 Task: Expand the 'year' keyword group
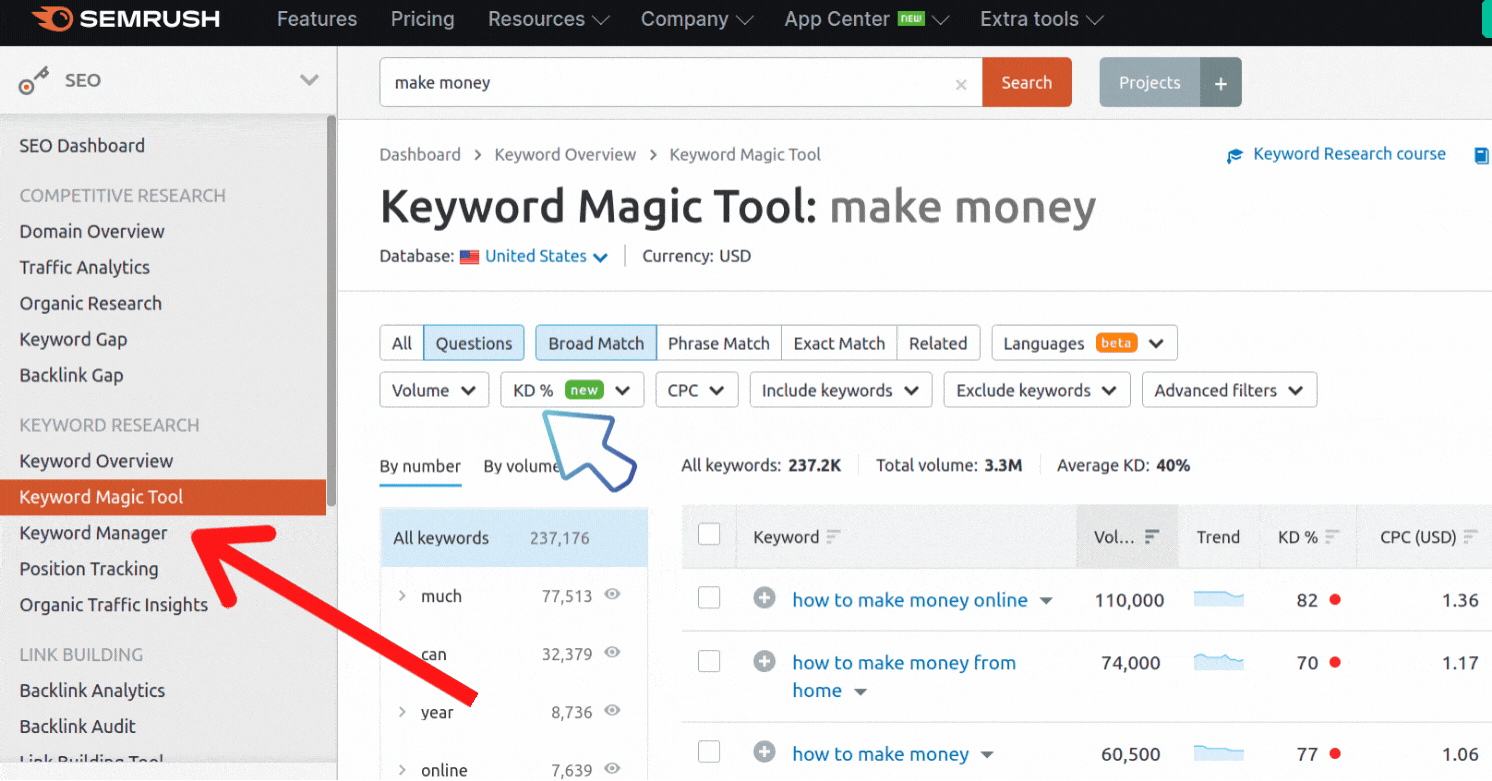coord(402,712)
